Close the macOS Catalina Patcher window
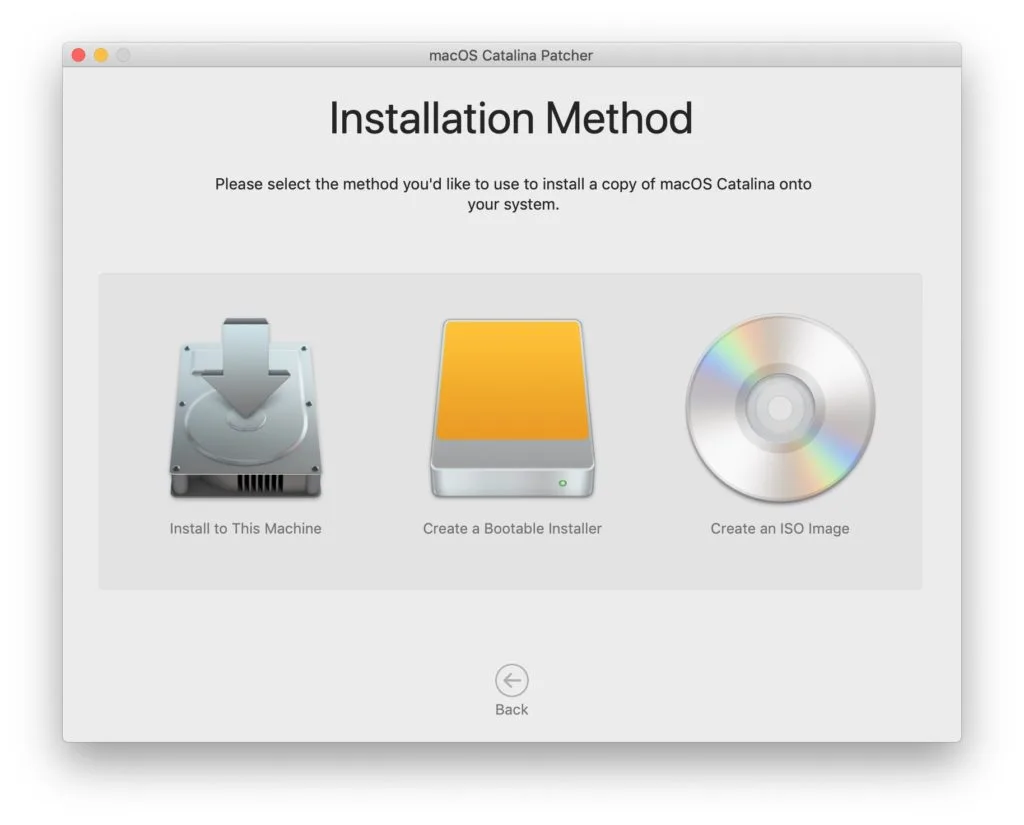This screenshot has width=1024, height=825. 78,55
